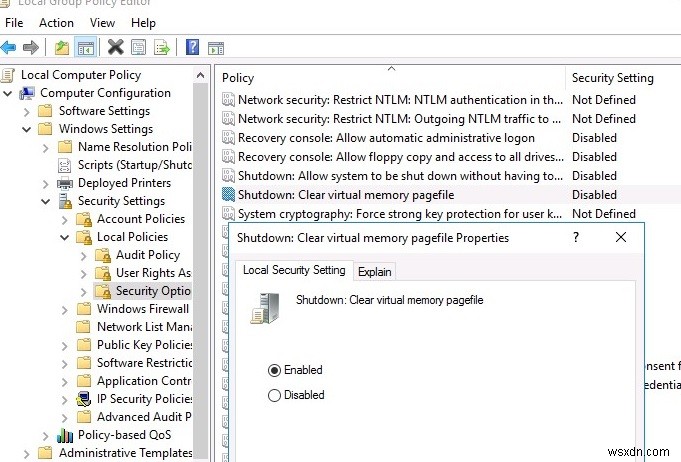Viewport: 681px width, 462px height.
Task: Click the Export List toolbar icon
Action: tap(162, 47)
